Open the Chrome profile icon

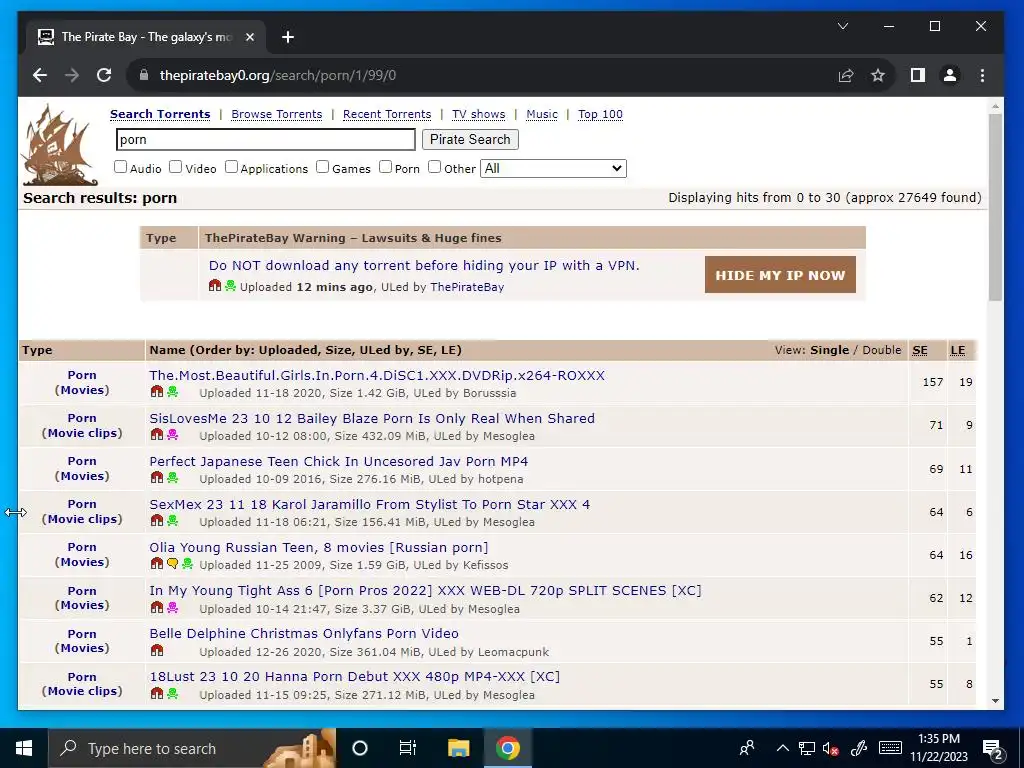point(950,75)
